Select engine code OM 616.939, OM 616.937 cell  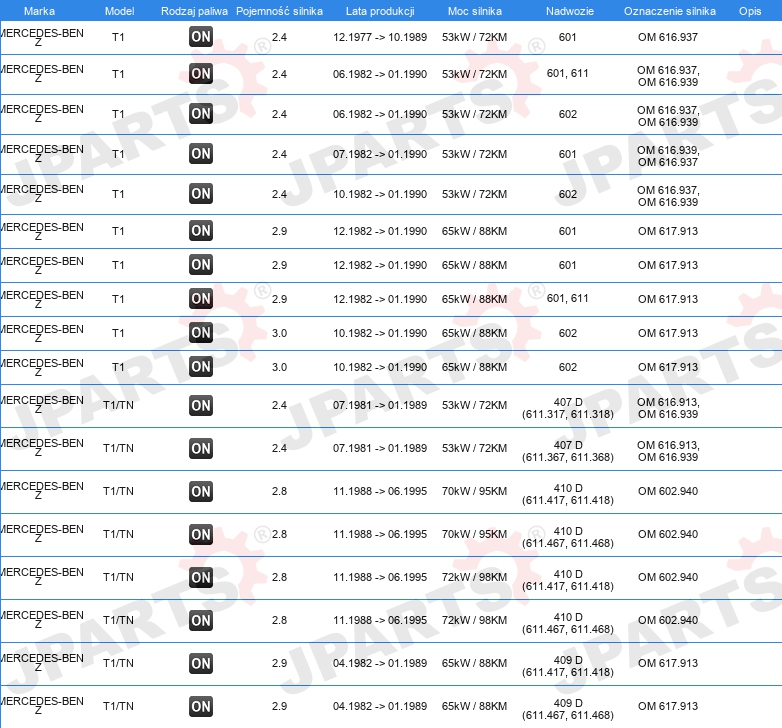[x=668, y=156]
